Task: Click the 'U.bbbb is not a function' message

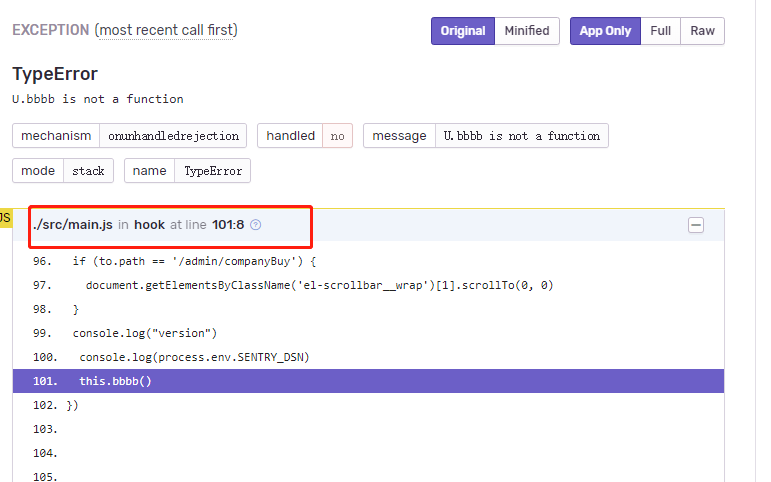Action: tap(98, 99)
